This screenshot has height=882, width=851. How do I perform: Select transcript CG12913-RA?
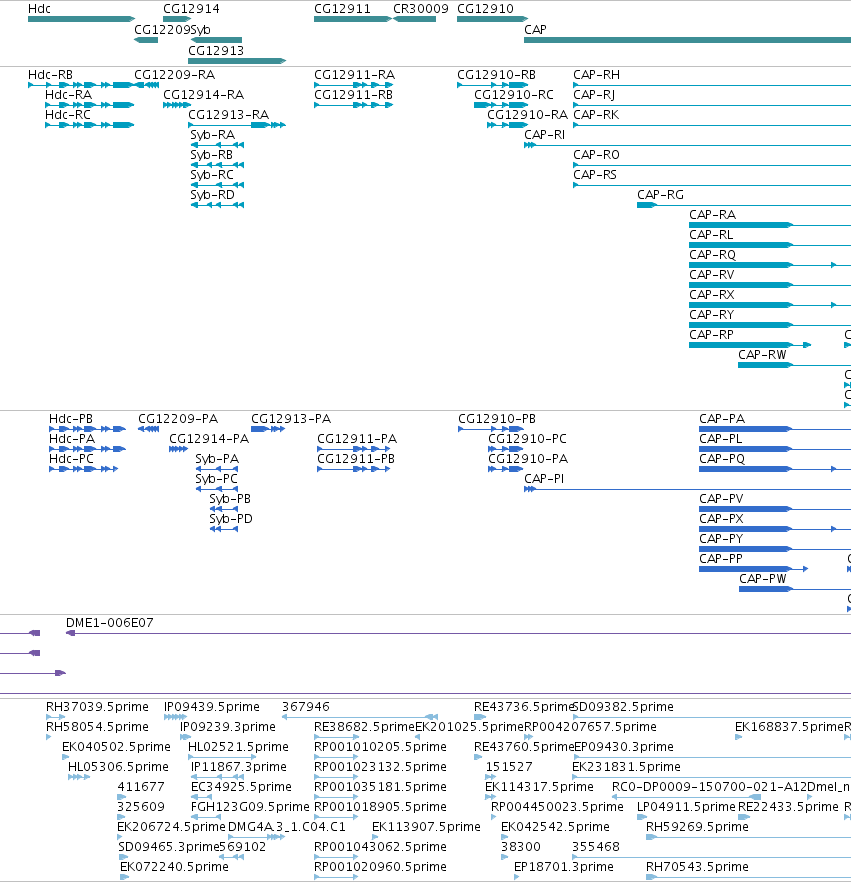click(237, 125)
